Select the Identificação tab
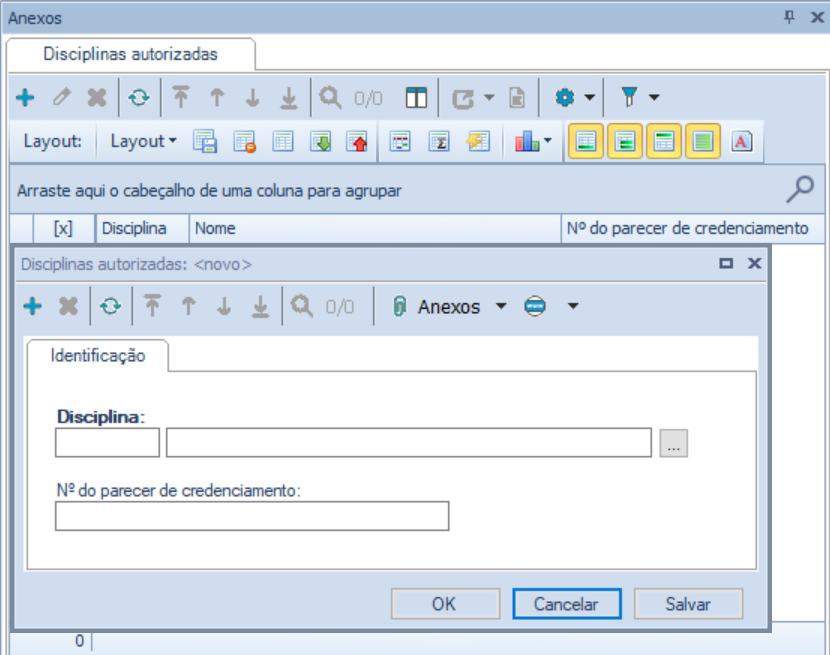The image size is (830, 655). (98, 355)
